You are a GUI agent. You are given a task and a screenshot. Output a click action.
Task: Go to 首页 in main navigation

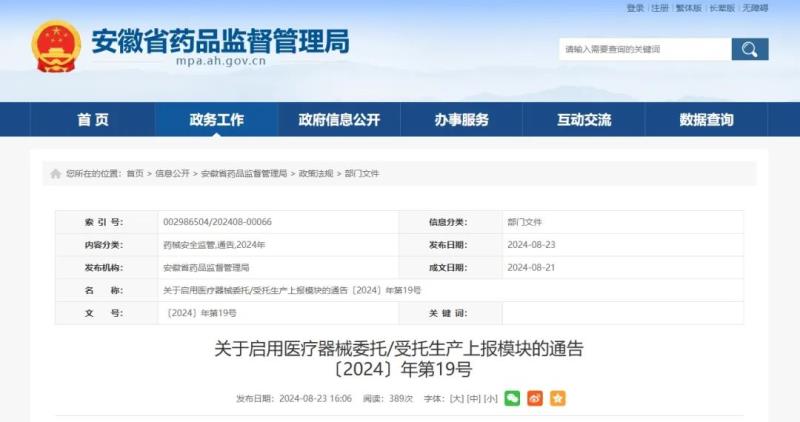93,120
